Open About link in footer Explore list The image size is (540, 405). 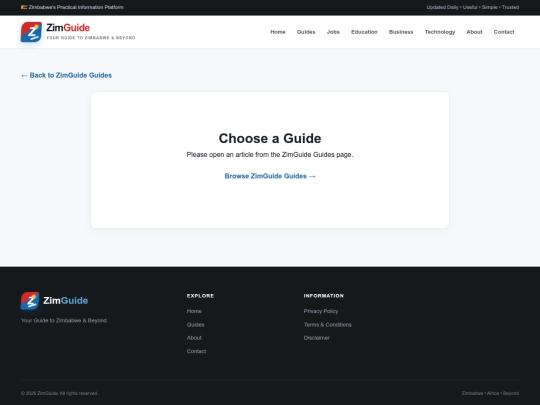pos(194,338)
